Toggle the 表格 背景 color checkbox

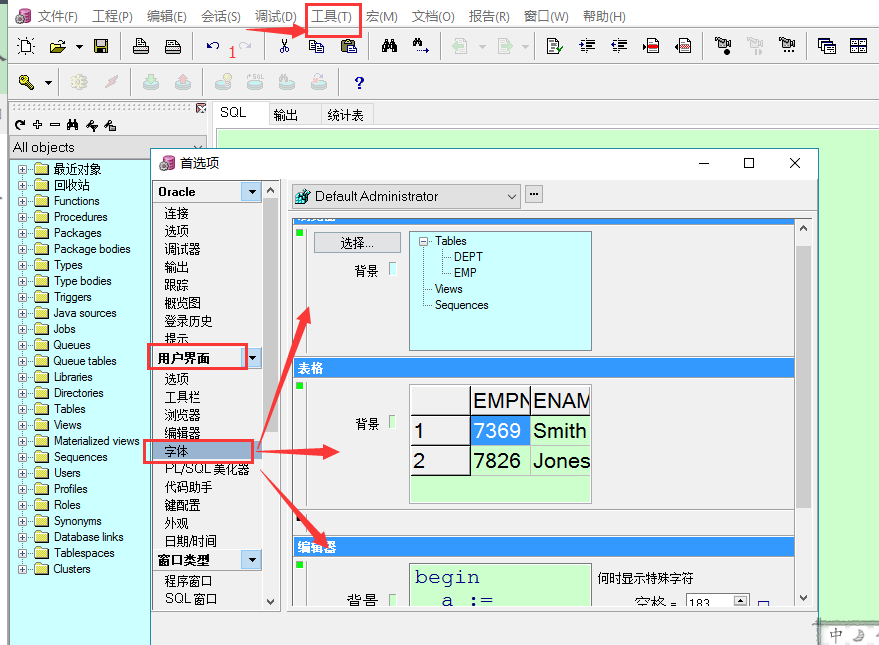(x=392, y=422)
